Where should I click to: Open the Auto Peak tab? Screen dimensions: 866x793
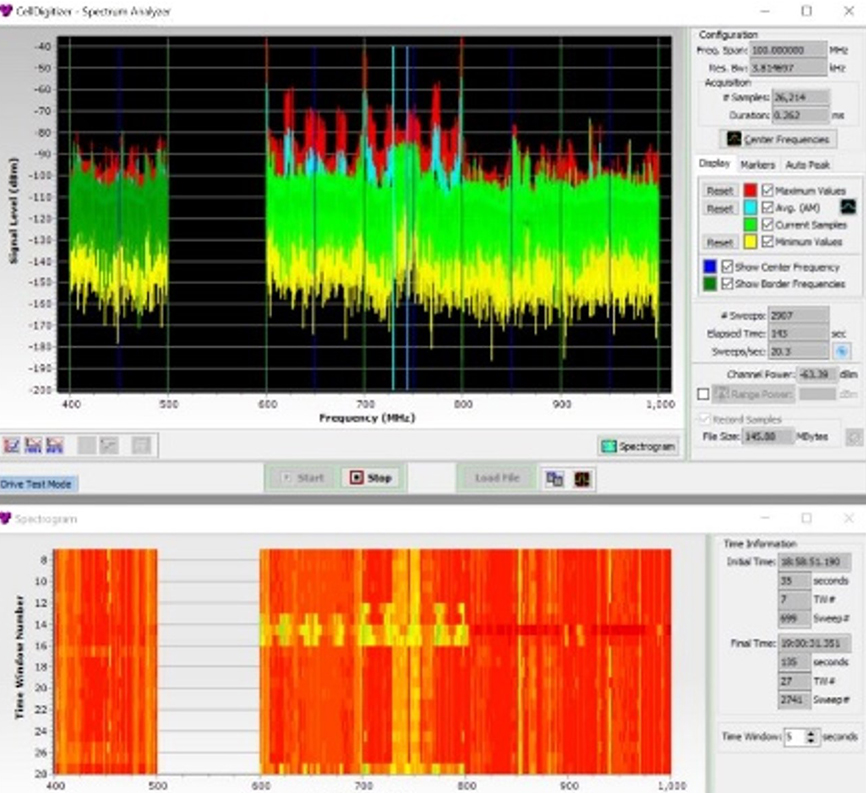pyautogui.click(x=807, y=165)
